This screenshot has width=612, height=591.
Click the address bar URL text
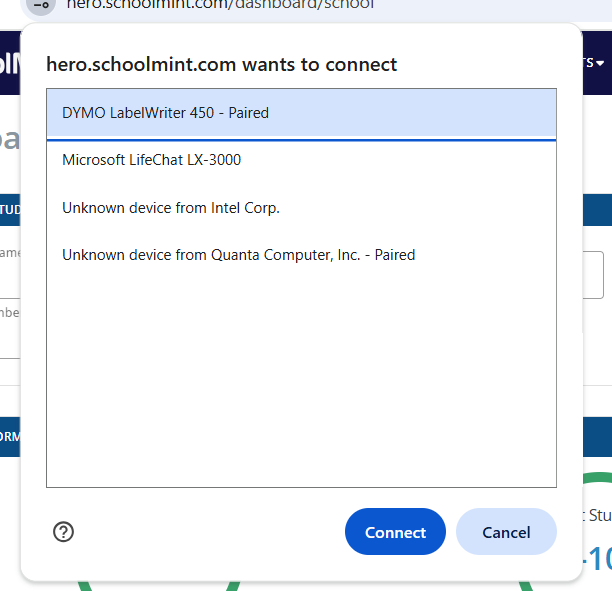coord(220,5)
